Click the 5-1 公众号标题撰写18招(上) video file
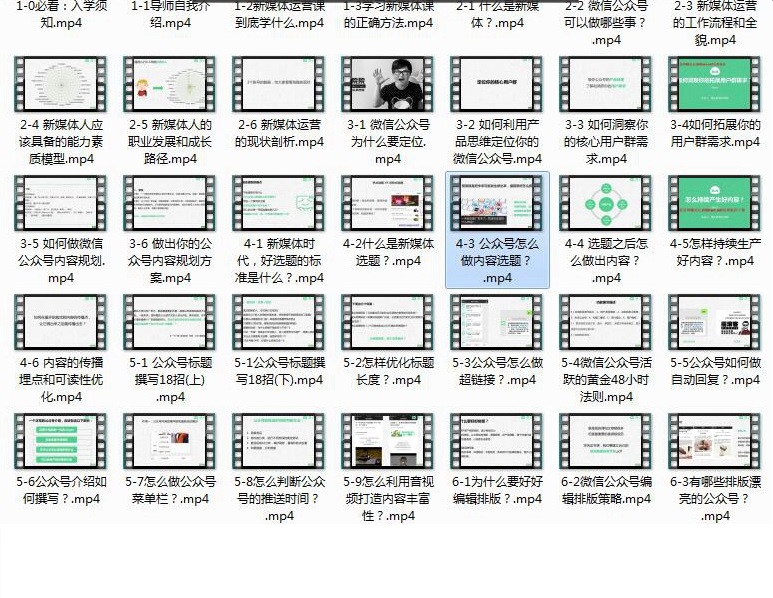Image resolution: width=773 pixels, height=598 pixels. point(170,323)
